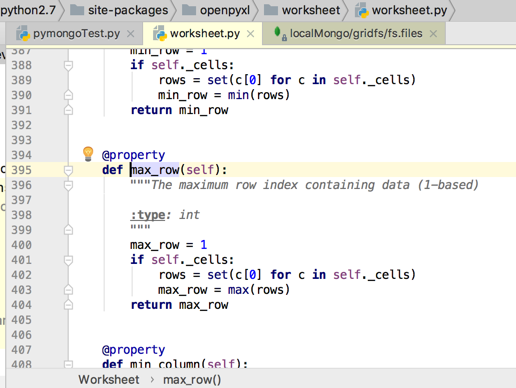Click the pymongoTest.py Python file icon
This screenshot has width=516, height=388.
[23, 33]
